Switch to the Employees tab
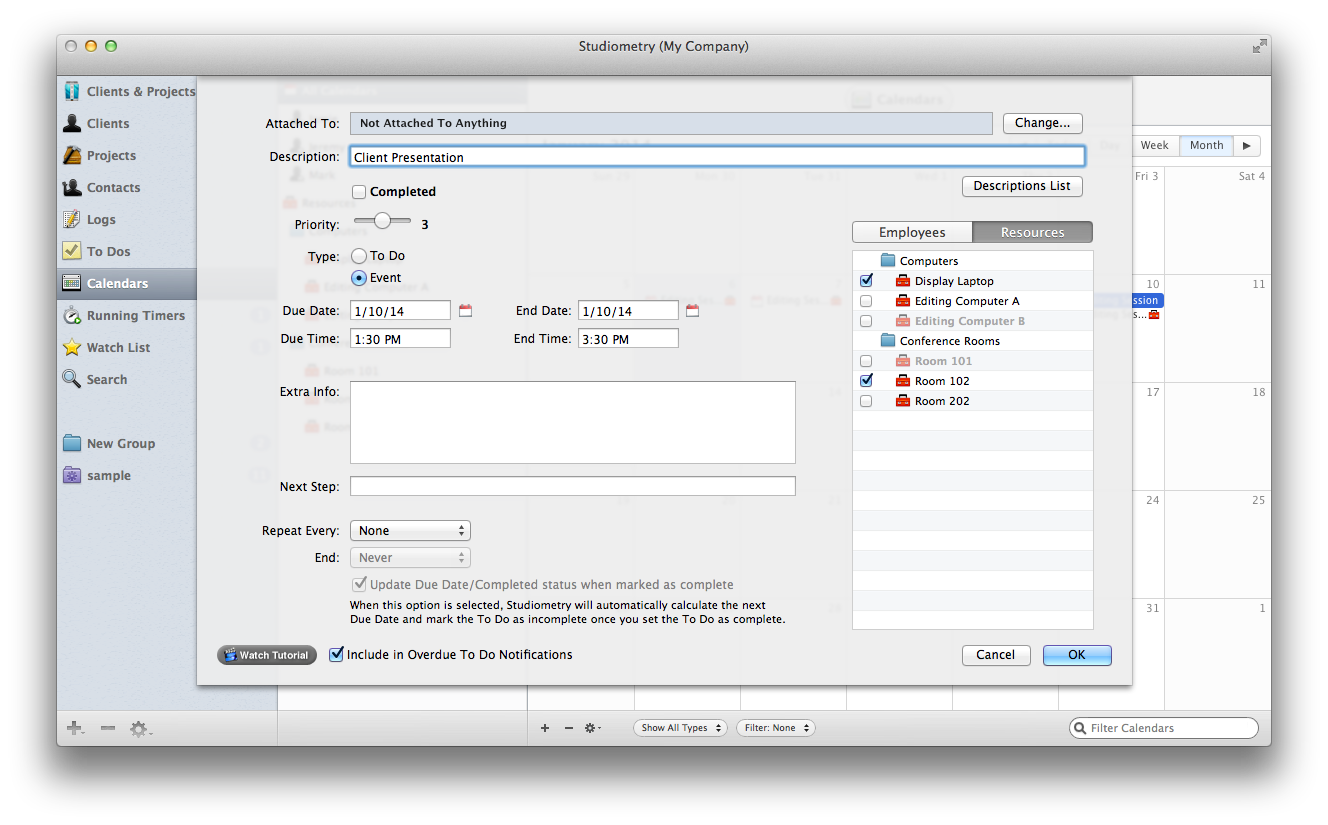Viewport: 1328px width, 825px height. point(911,231)
